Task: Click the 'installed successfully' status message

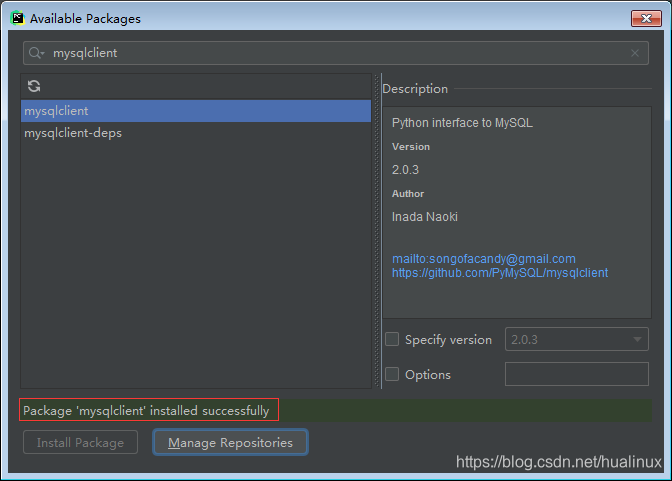Action: (x=146, y=410)
